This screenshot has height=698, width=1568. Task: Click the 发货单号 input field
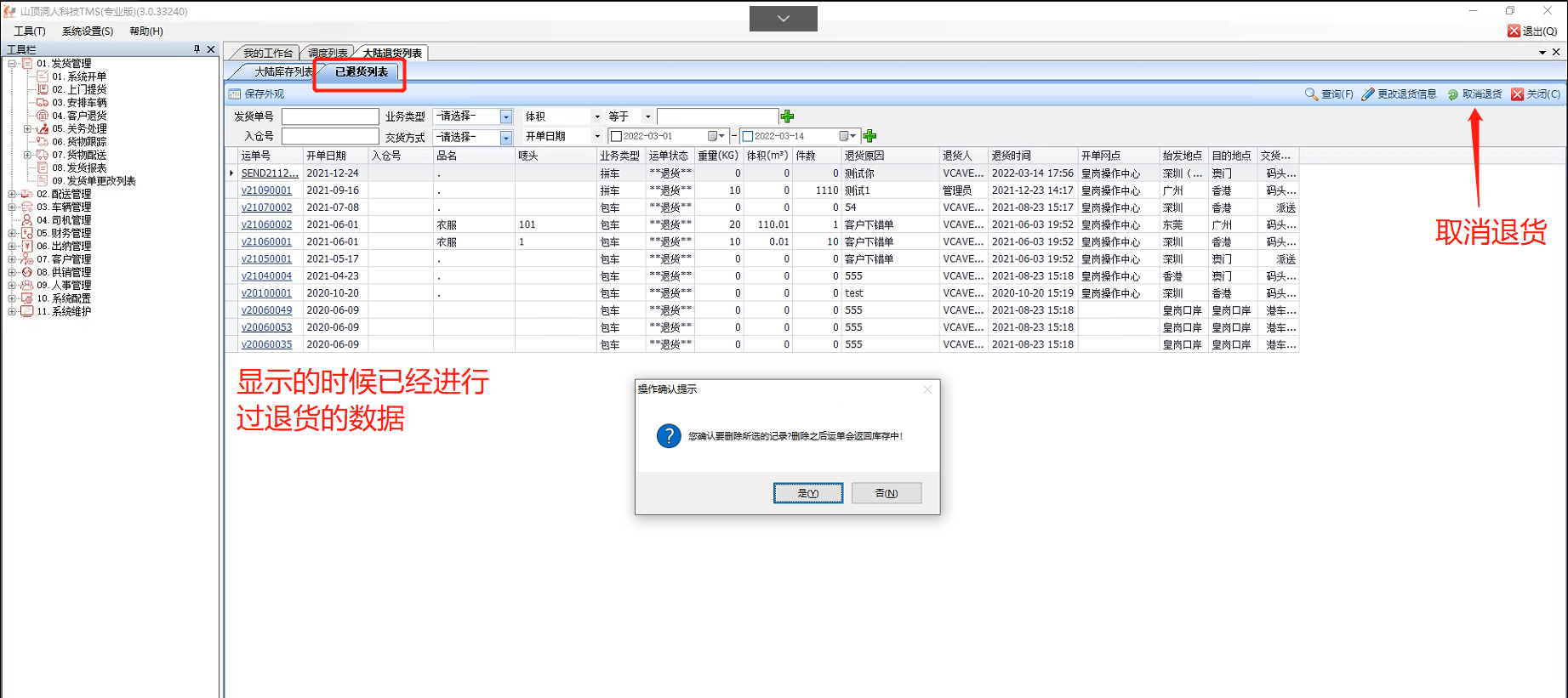point(330,116)
